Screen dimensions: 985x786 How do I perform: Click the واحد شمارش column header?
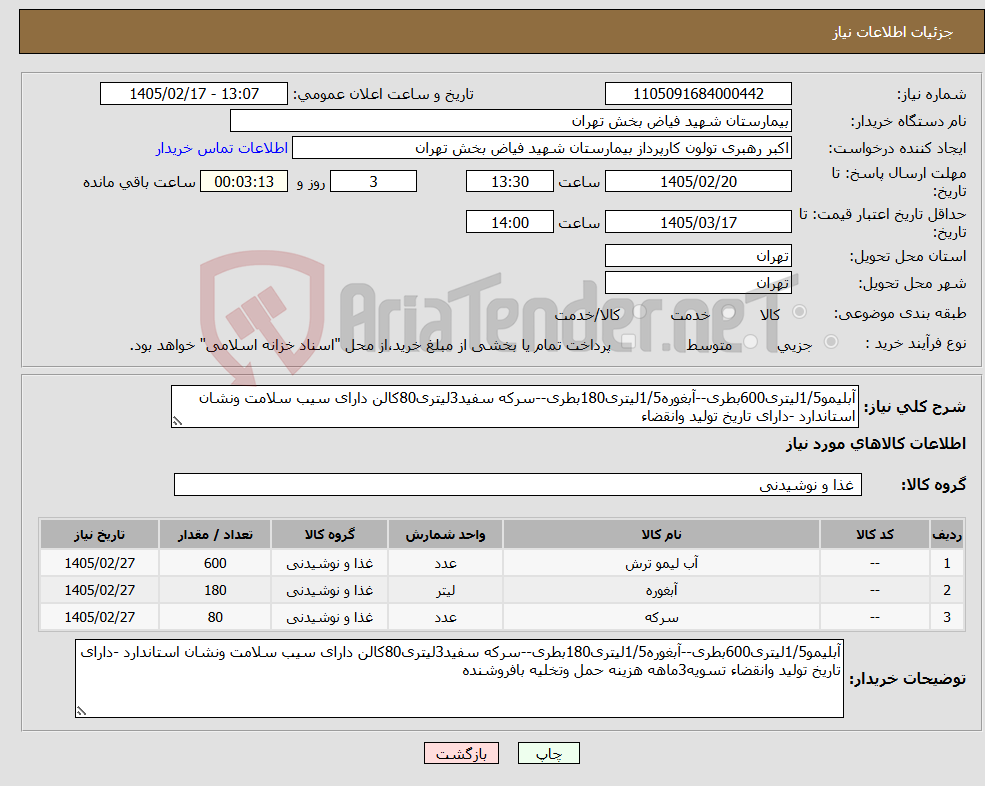[x=445, y=535]
